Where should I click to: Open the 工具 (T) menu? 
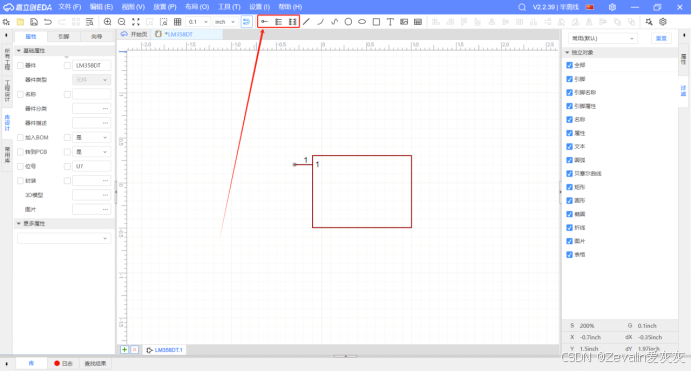(x=229, y=7)
